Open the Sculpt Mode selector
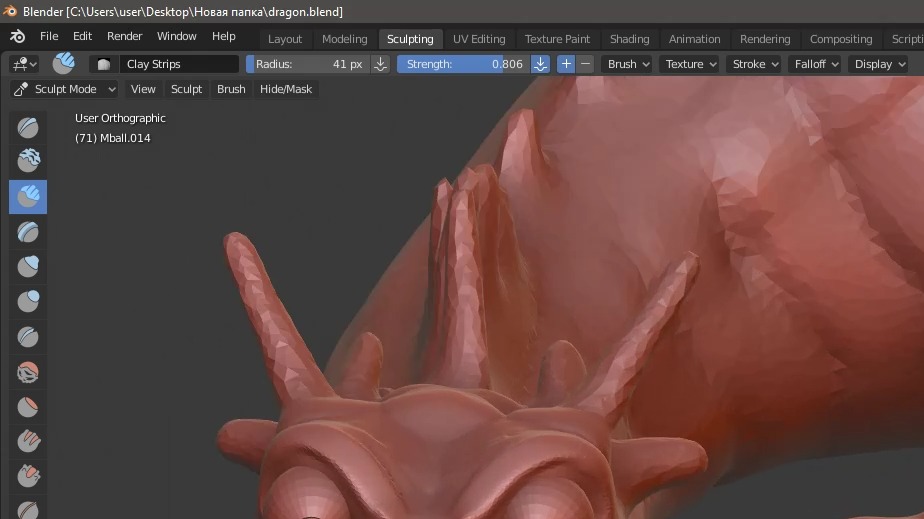 click(x=64, y=89)
